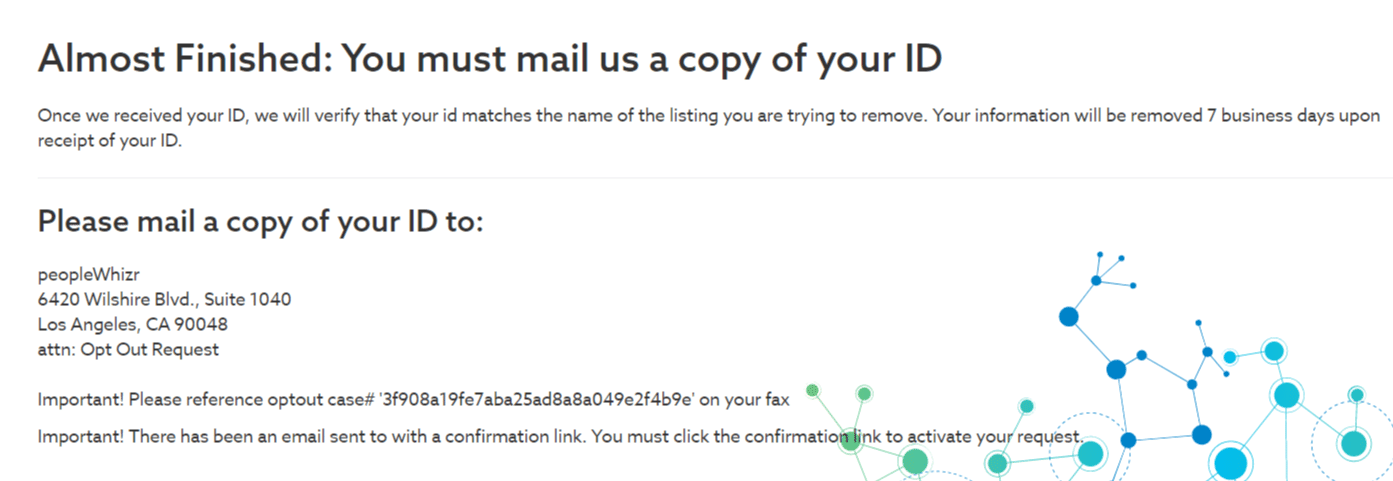Click the large cyan node in network graphic
The width and height of the screenshot is (1393, 481).
click(x=1231, y=463)
